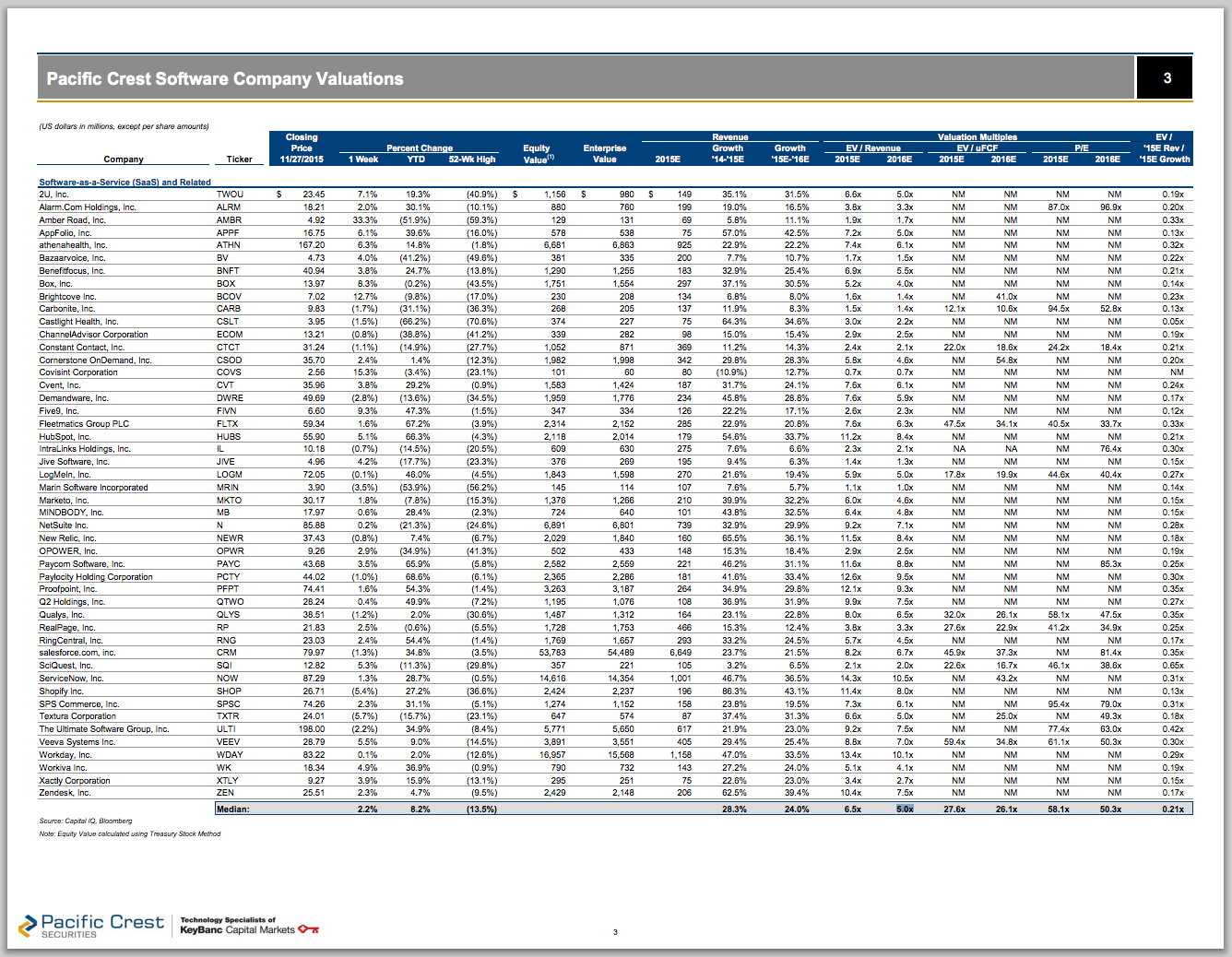The height and width of the screenshot is (957, 1232).
Task: Click the 'Shopify Inc.' company name
Action: 61,691
